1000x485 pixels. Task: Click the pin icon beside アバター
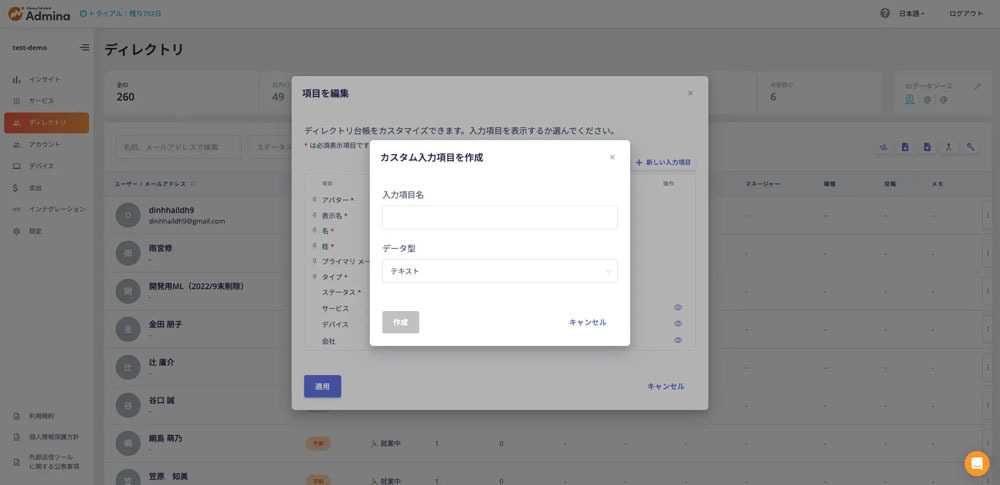[x=314, y=200]
